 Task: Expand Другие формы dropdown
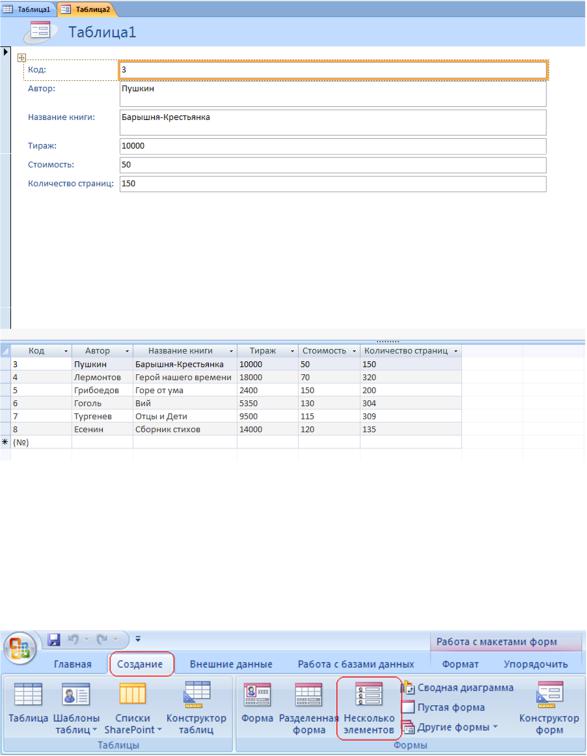point(450,727)
